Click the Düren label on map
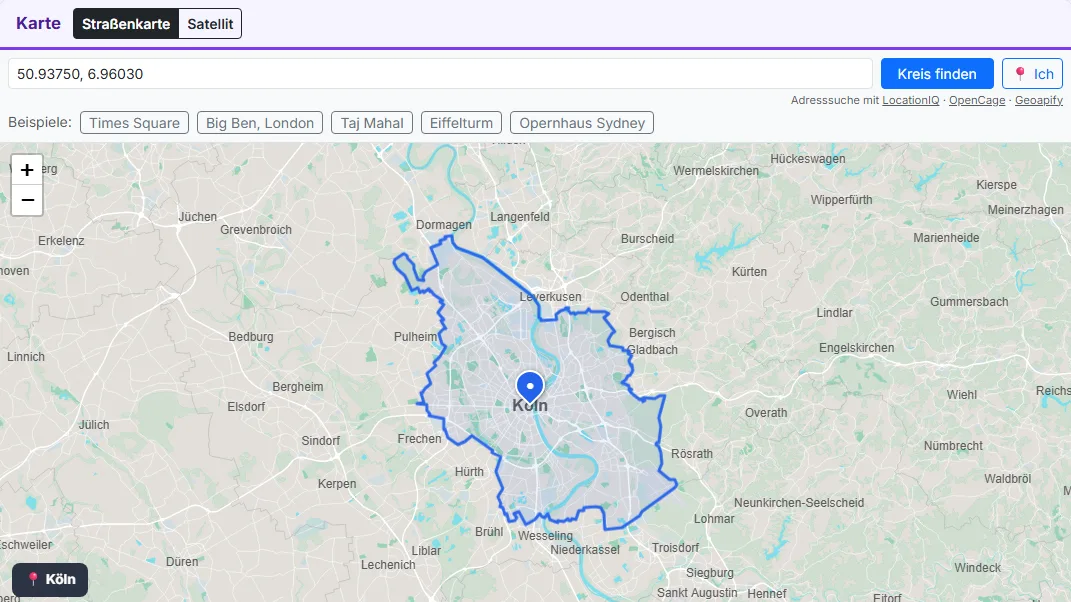Image resolution: width=1071 pixels, height=602 pixels. click(x=182, y=562)
